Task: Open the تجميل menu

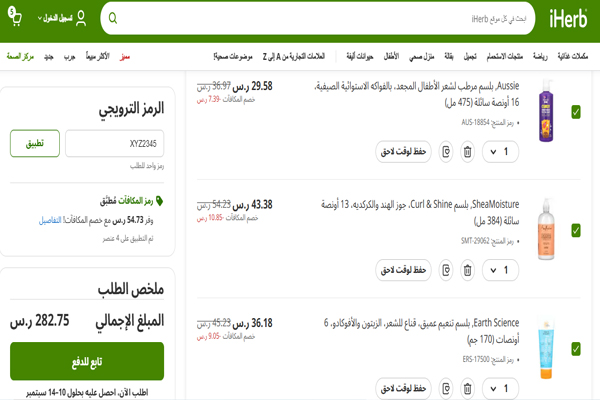Action: [x=470, y=57]
